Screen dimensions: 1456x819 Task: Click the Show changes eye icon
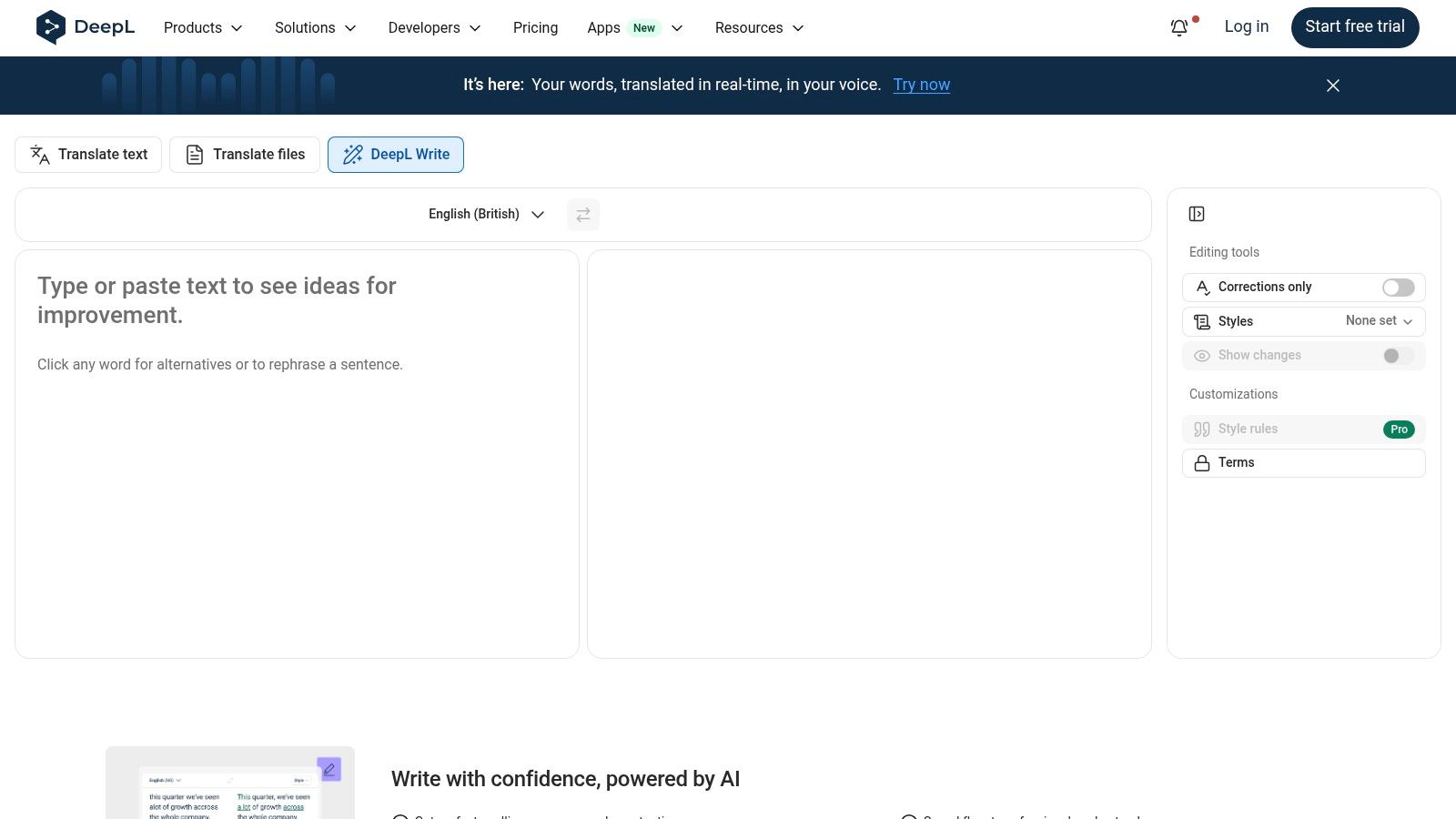pos(1202,356)
